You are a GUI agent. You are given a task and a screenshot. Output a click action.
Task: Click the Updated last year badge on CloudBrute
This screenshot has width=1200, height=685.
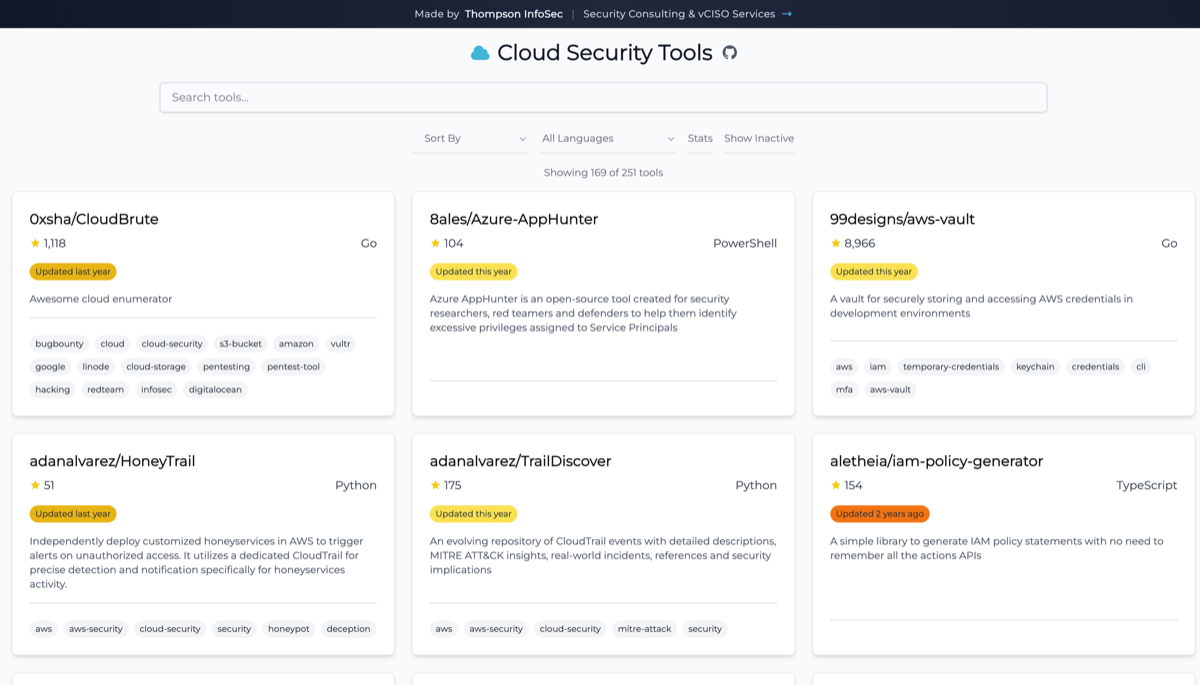click(73, 271)
